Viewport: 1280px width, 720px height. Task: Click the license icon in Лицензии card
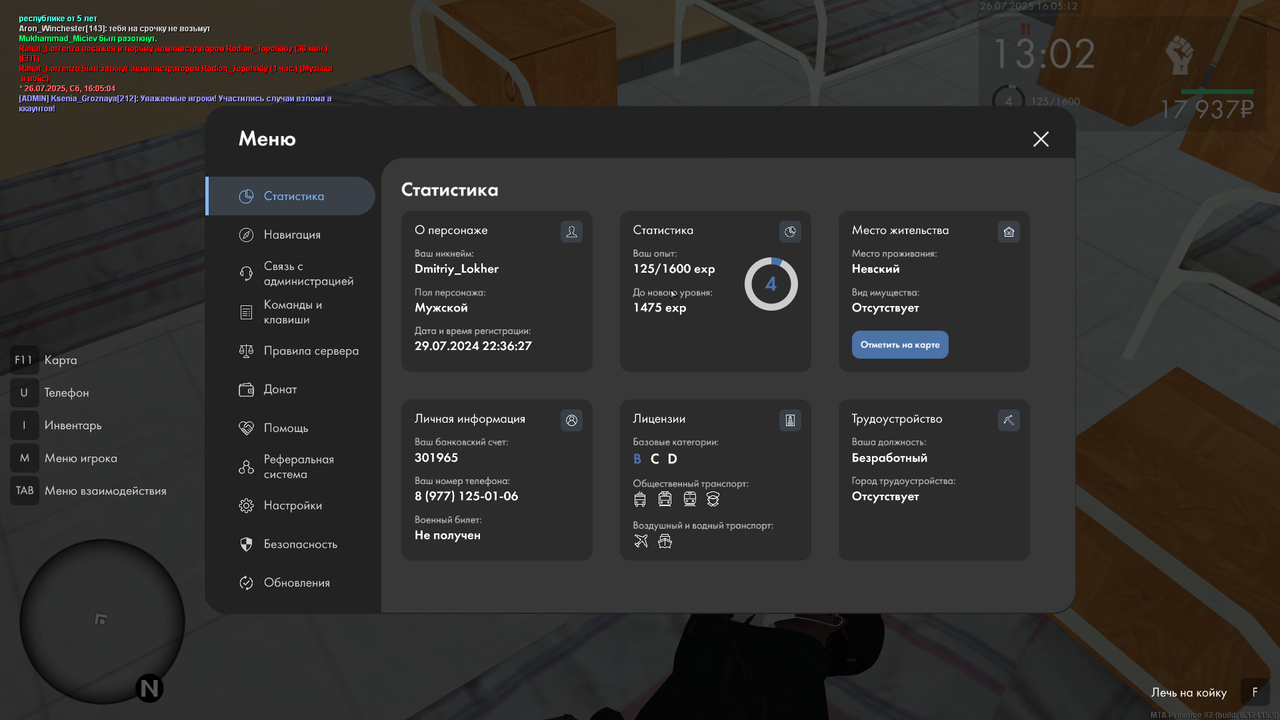pos(790,420)
